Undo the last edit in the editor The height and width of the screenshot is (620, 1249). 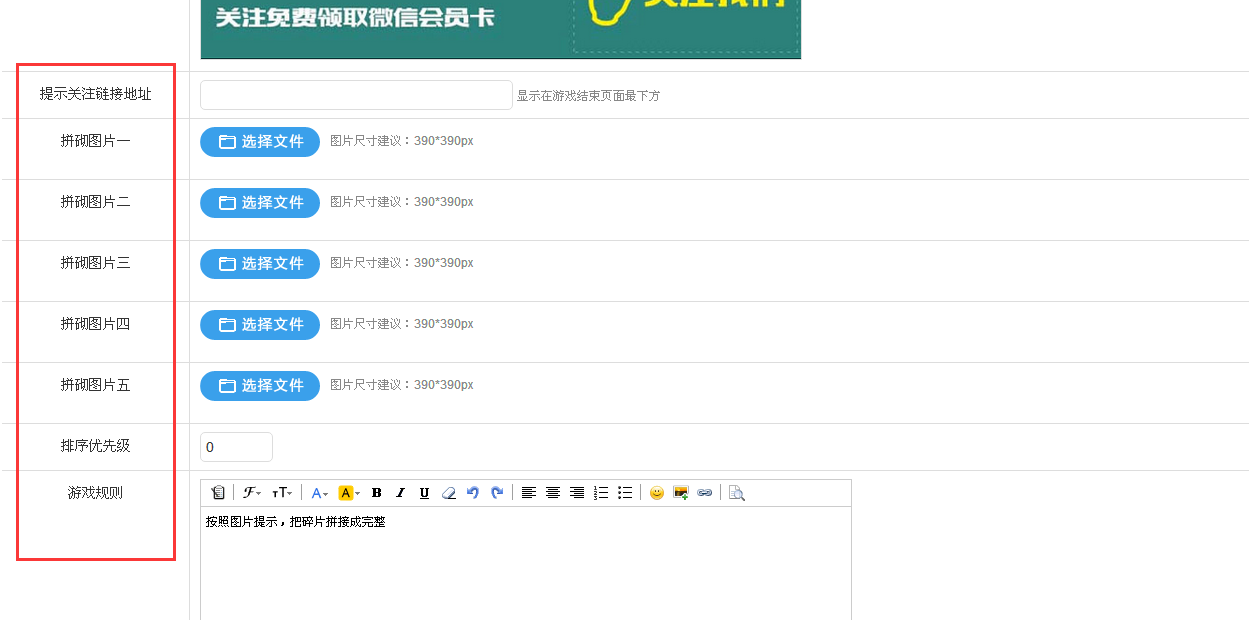click(x=473, y=493)
